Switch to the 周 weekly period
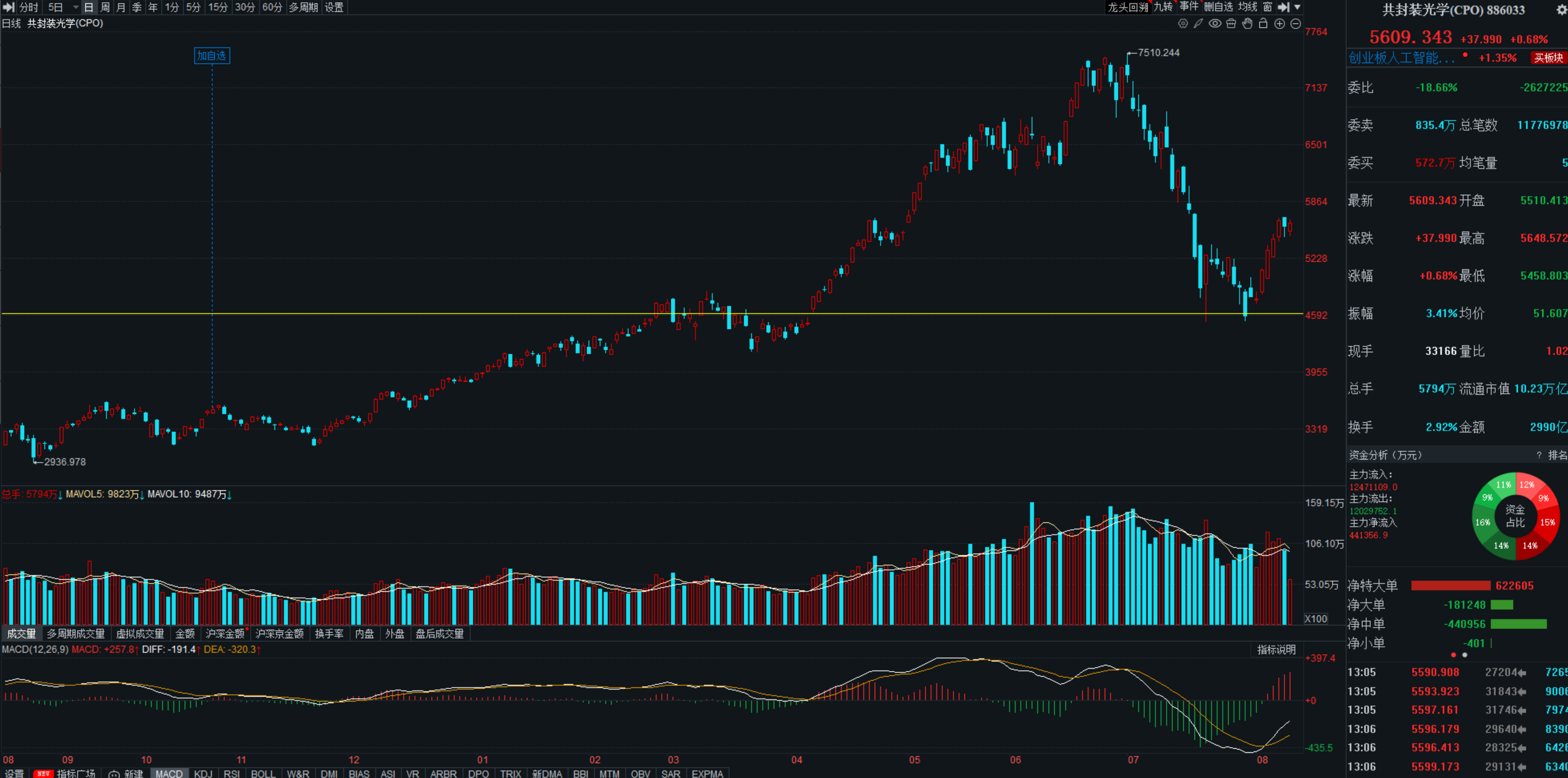This screenshot has width=1568, height=778. (x=105, y=7)
